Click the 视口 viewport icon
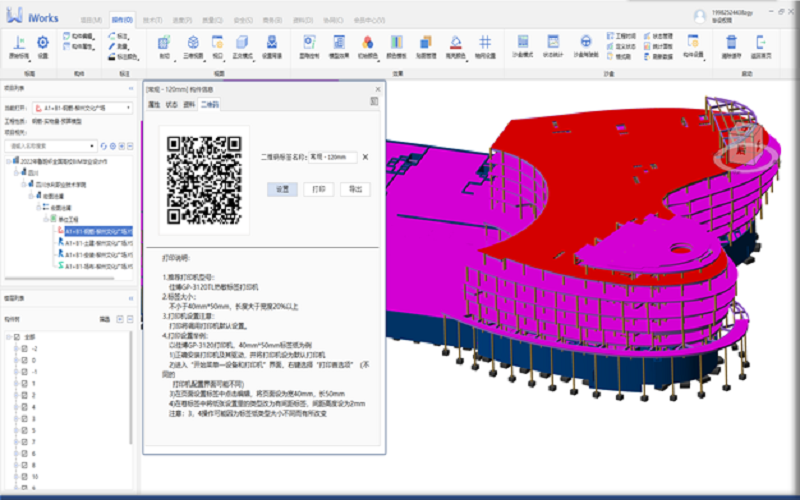The image size is (800, 500). click(x=217, y=46)
